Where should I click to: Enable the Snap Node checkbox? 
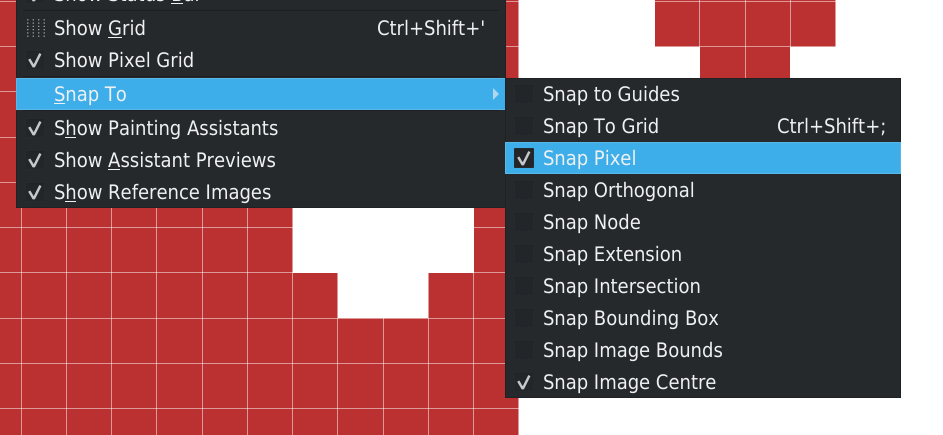pos(523,223)
